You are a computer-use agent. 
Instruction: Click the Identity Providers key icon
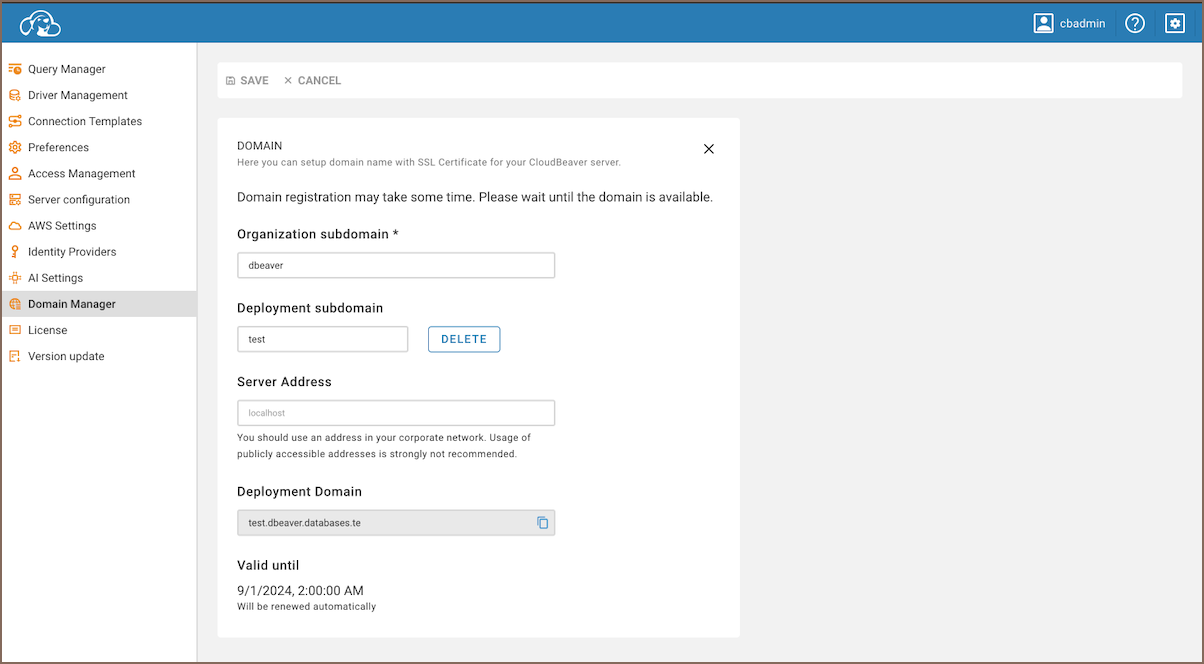point(15,252)
